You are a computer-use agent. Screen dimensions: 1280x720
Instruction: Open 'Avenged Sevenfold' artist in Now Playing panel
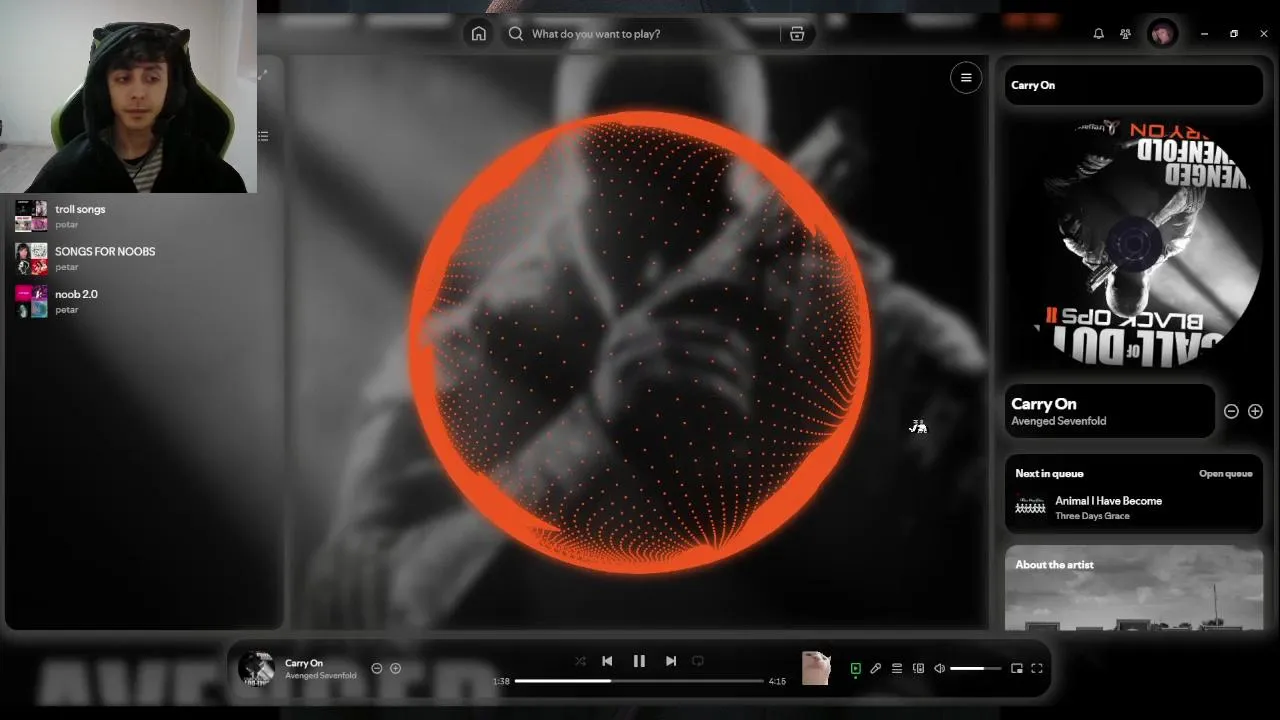(1058, 421)
